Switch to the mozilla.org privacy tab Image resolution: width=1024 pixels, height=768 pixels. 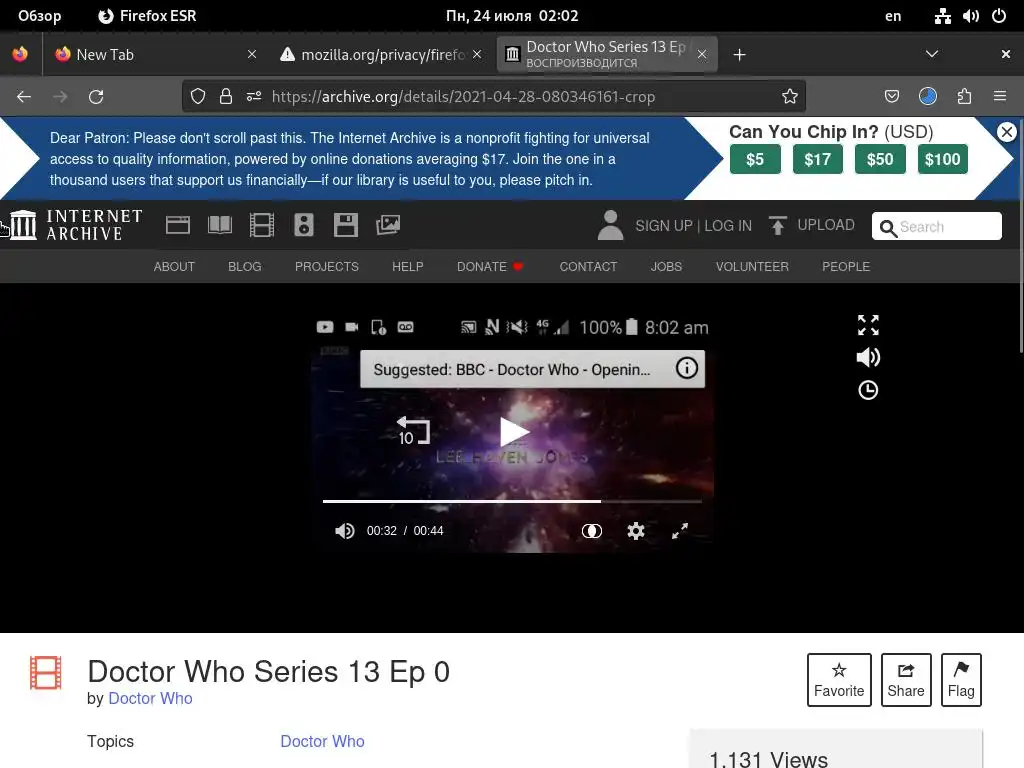tap(381, 55)
